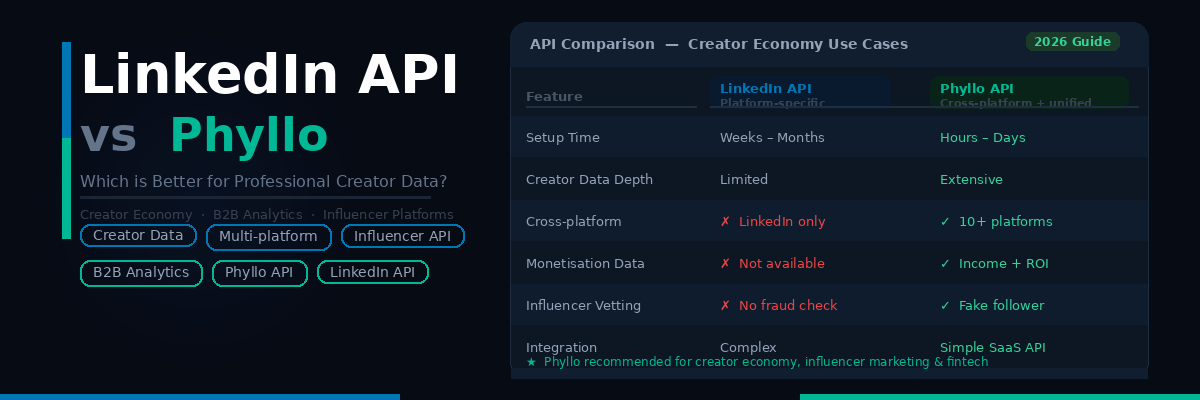Click the Hours – Days cell
Image resolution: width=1200 pixels, height=400 pixels.
coord(983,137)
